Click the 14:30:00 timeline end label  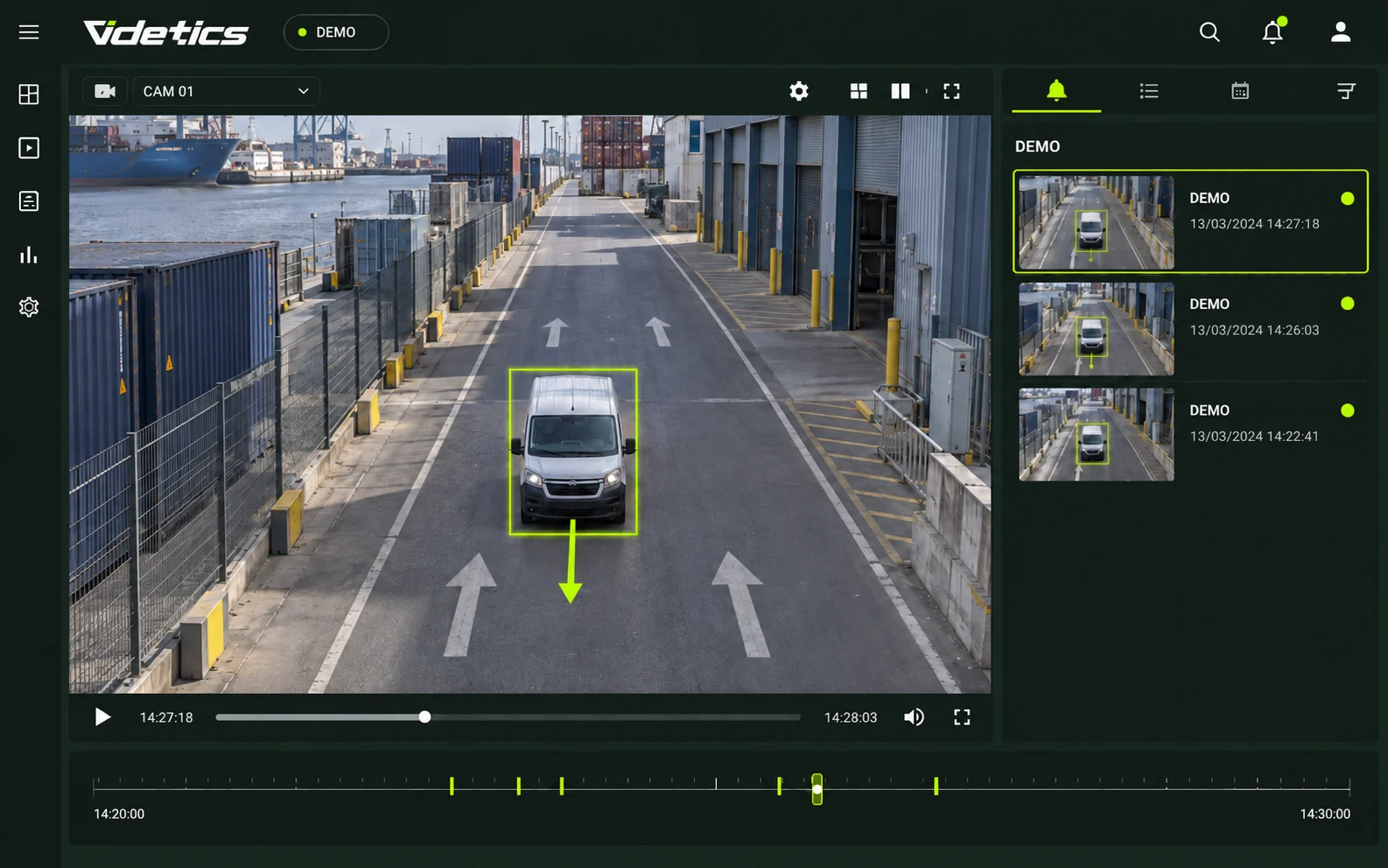pos(1325,814)
